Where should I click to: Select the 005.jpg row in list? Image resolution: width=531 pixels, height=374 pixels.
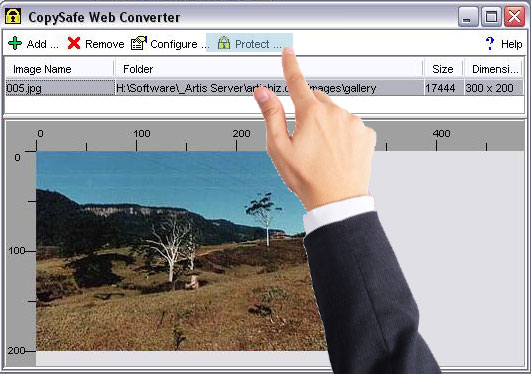[x=264, y=88]
